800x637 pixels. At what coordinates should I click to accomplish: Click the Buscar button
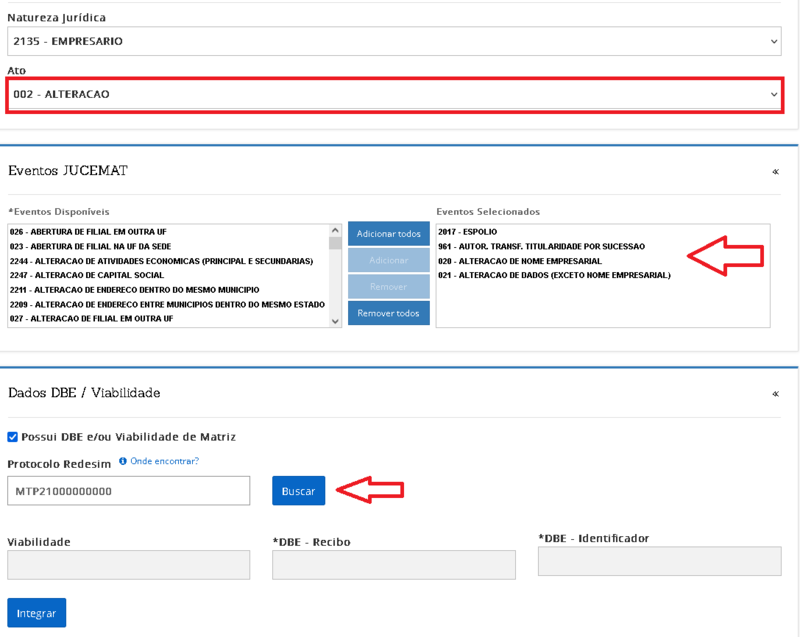click(x=298, y=491)
